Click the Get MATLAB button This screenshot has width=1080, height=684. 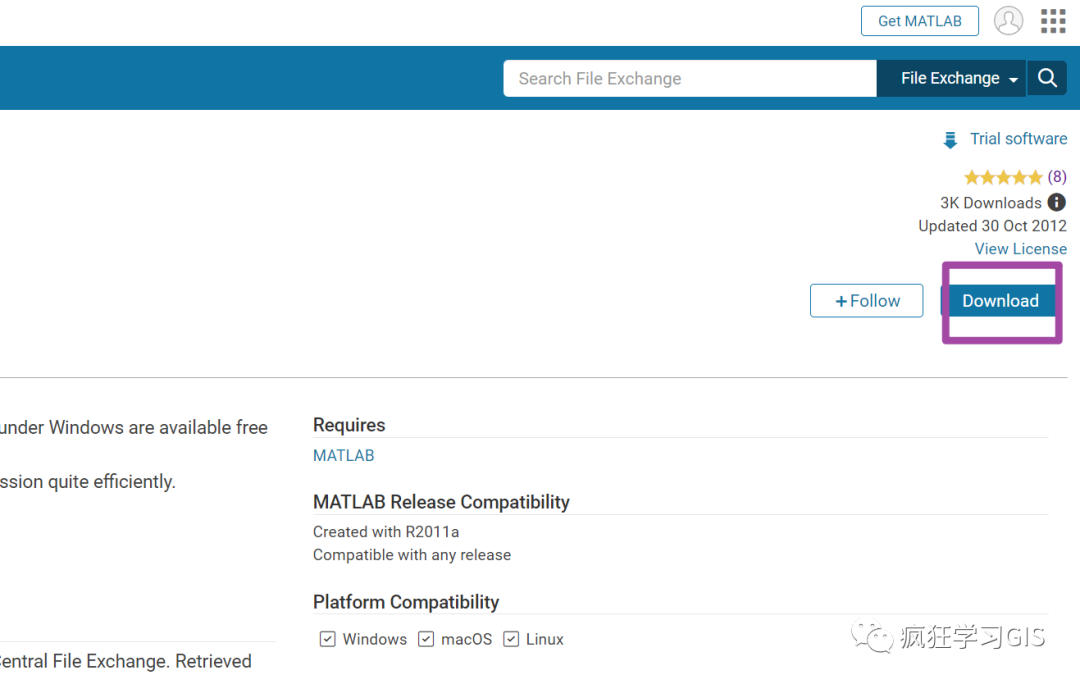point(920,21)
